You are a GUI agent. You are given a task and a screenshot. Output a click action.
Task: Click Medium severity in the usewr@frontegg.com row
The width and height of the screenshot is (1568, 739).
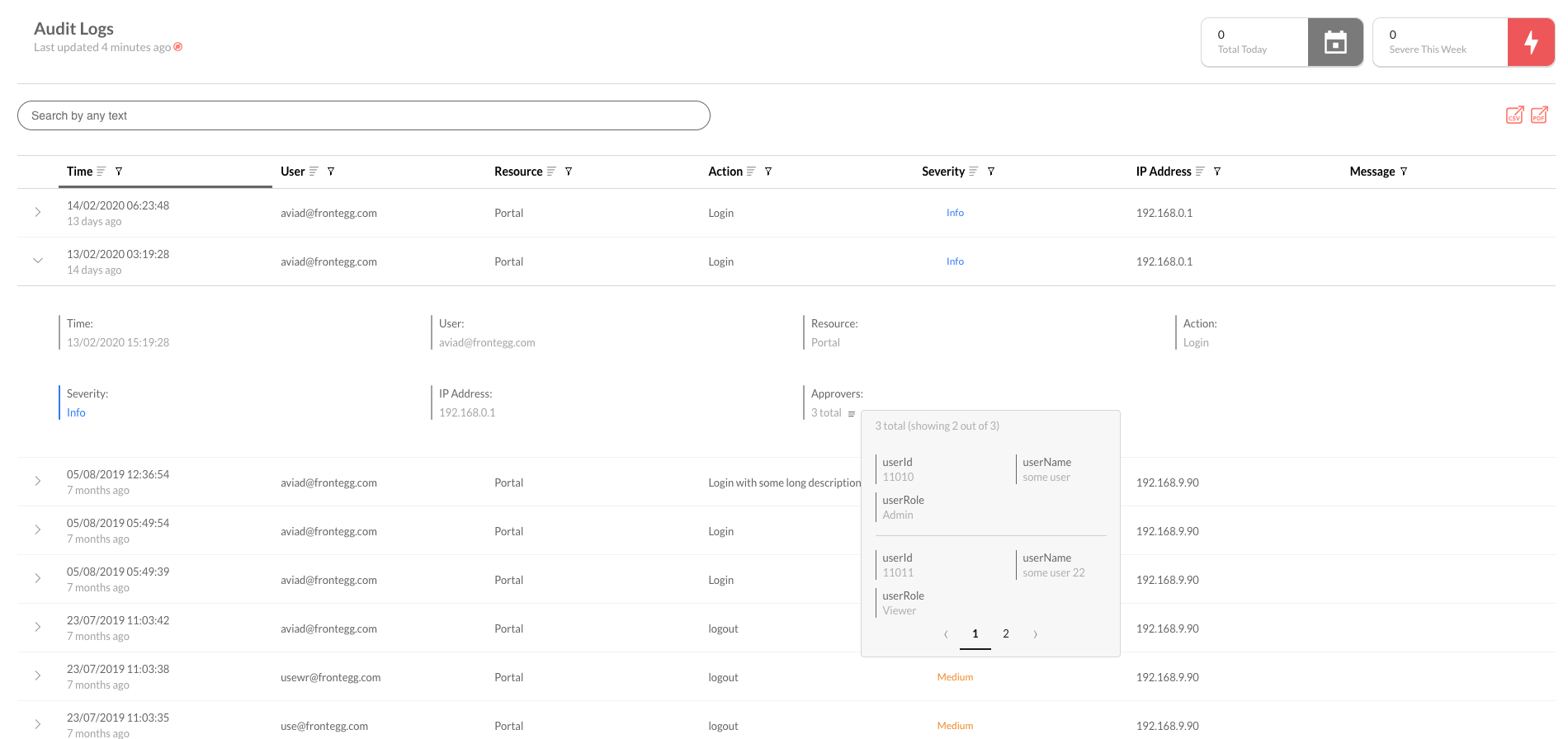955,677
